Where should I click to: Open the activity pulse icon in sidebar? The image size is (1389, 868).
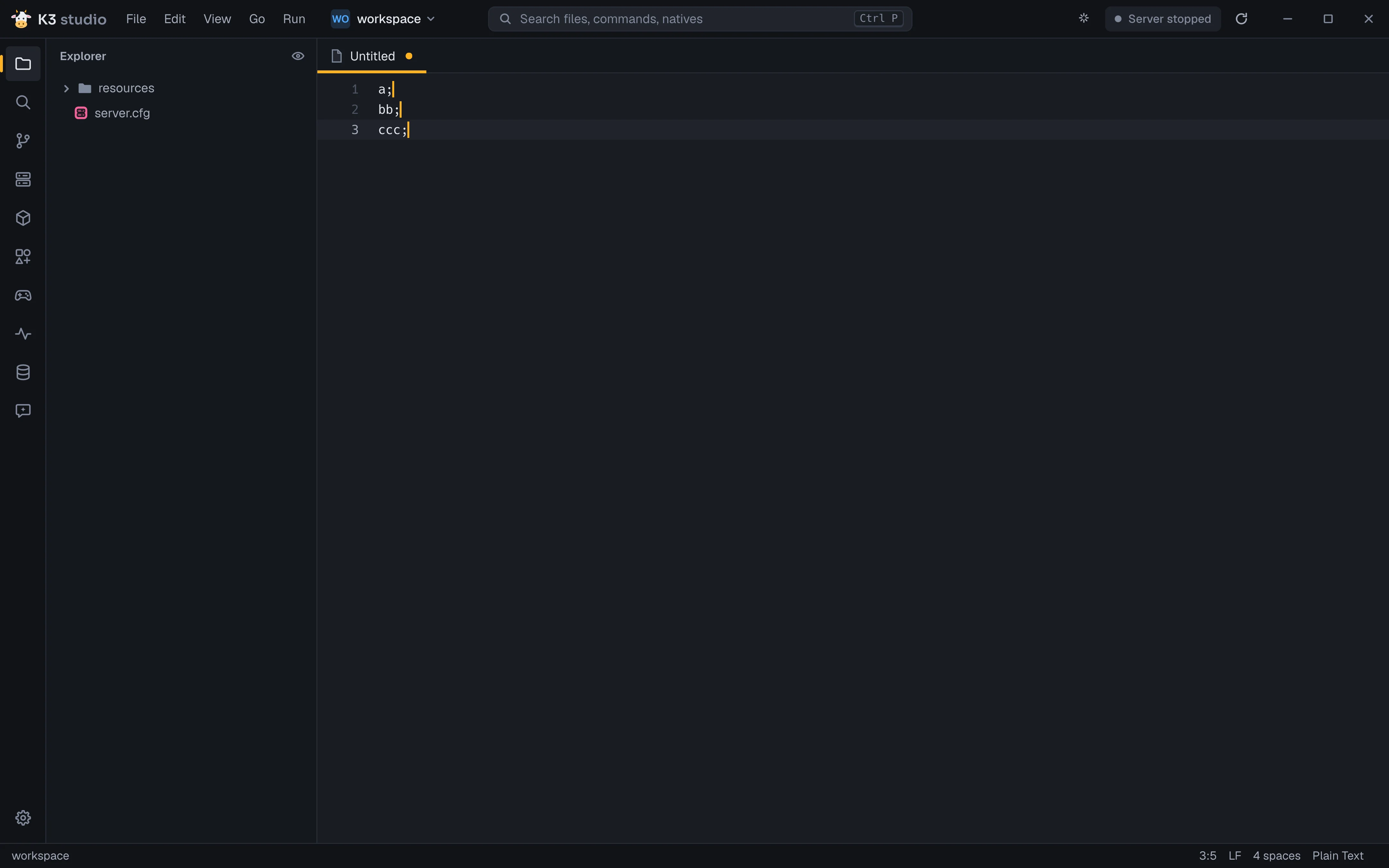23,334
